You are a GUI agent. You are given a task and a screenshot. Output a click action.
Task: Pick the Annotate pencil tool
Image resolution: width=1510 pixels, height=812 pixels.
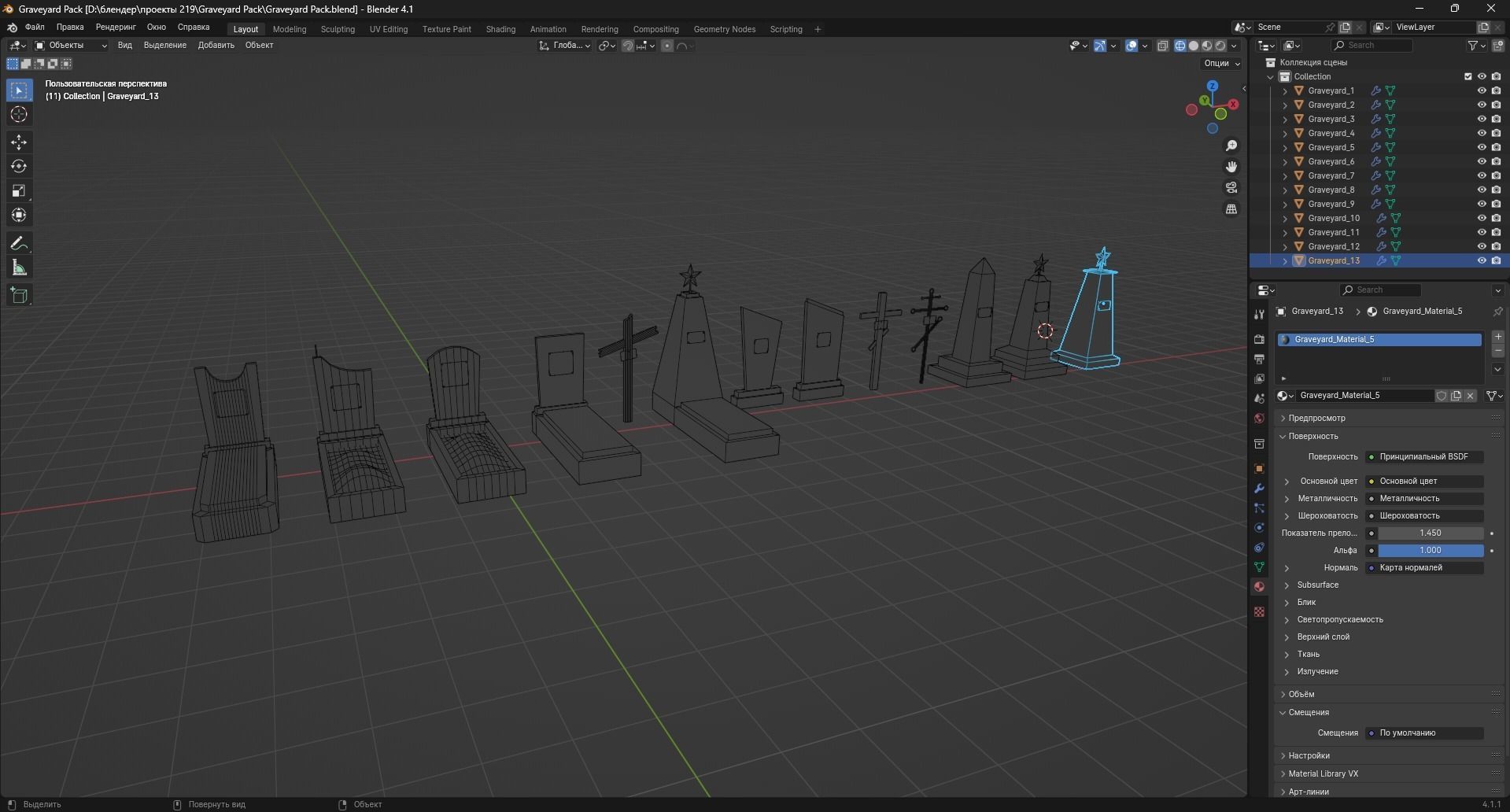[19, 244]
